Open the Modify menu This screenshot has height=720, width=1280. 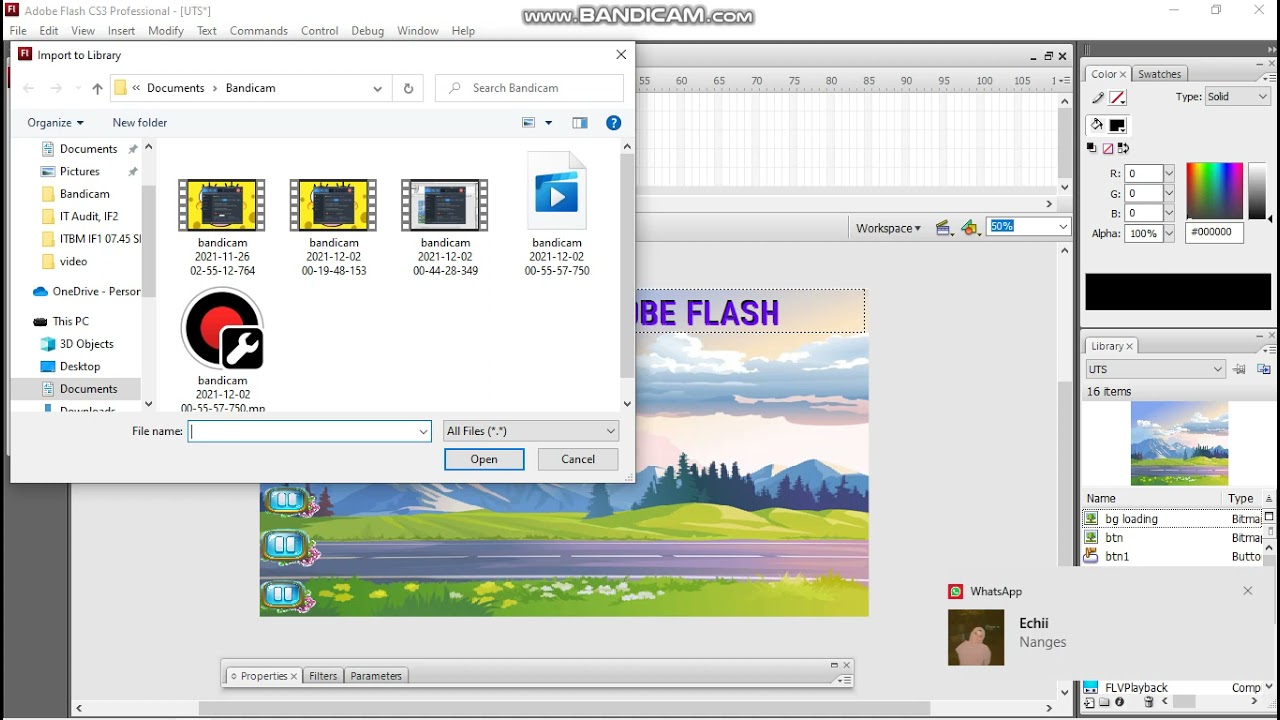[165, 31]
